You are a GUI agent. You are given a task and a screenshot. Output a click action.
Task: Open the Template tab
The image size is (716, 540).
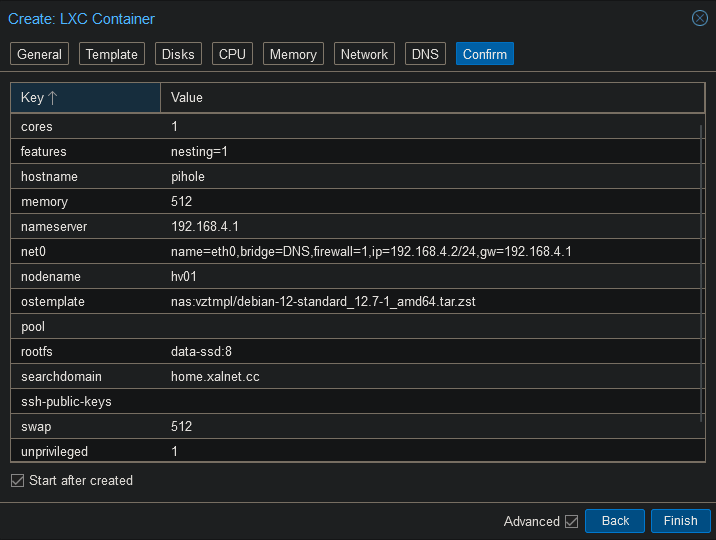click(x=111, y=54)
